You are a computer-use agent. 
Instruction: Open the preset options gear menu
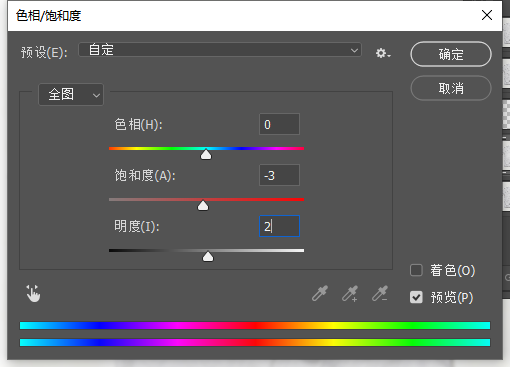pyautogui.click(x=383, y=53)
